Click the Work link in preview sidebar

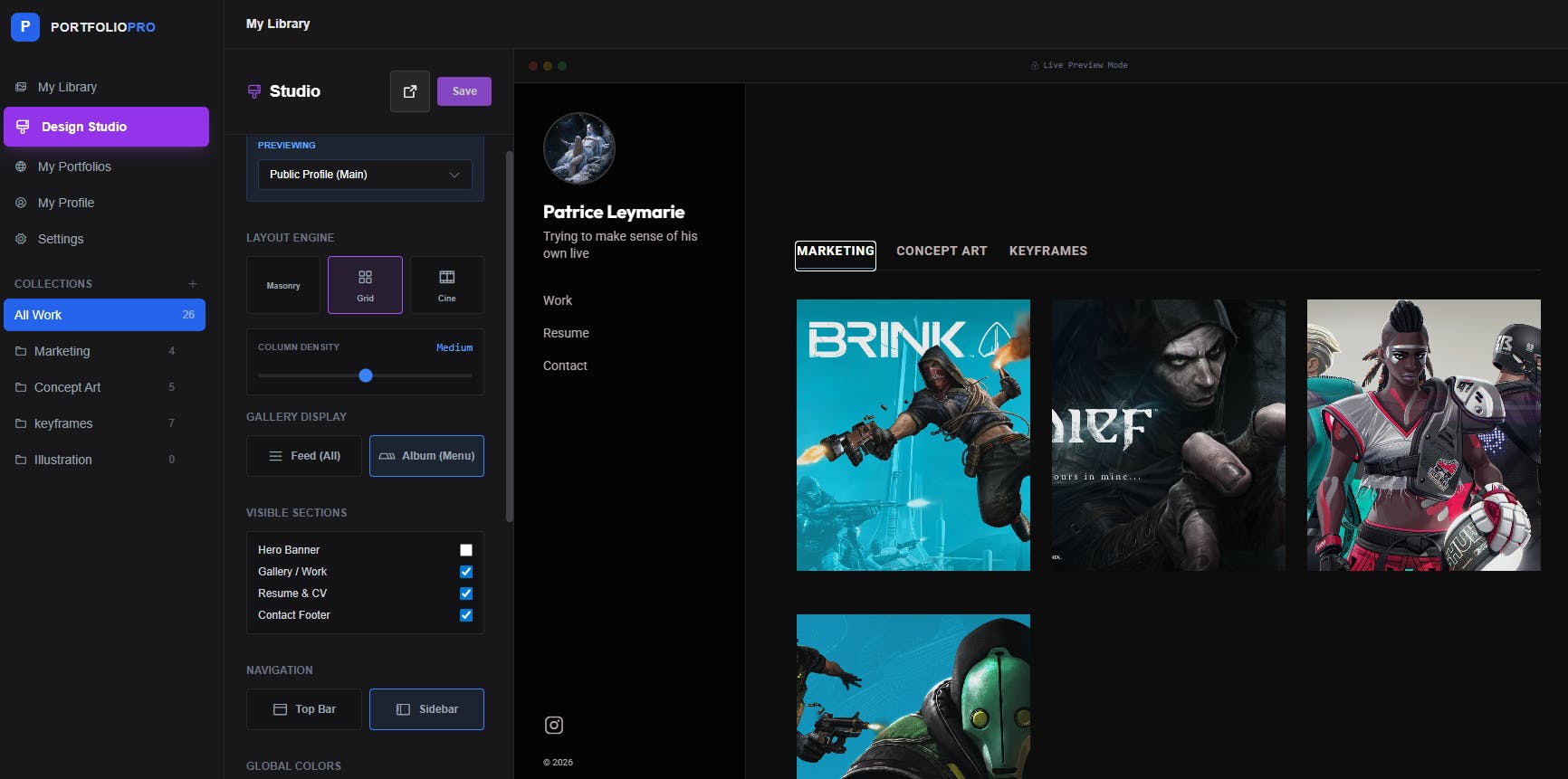pos(558,300)
